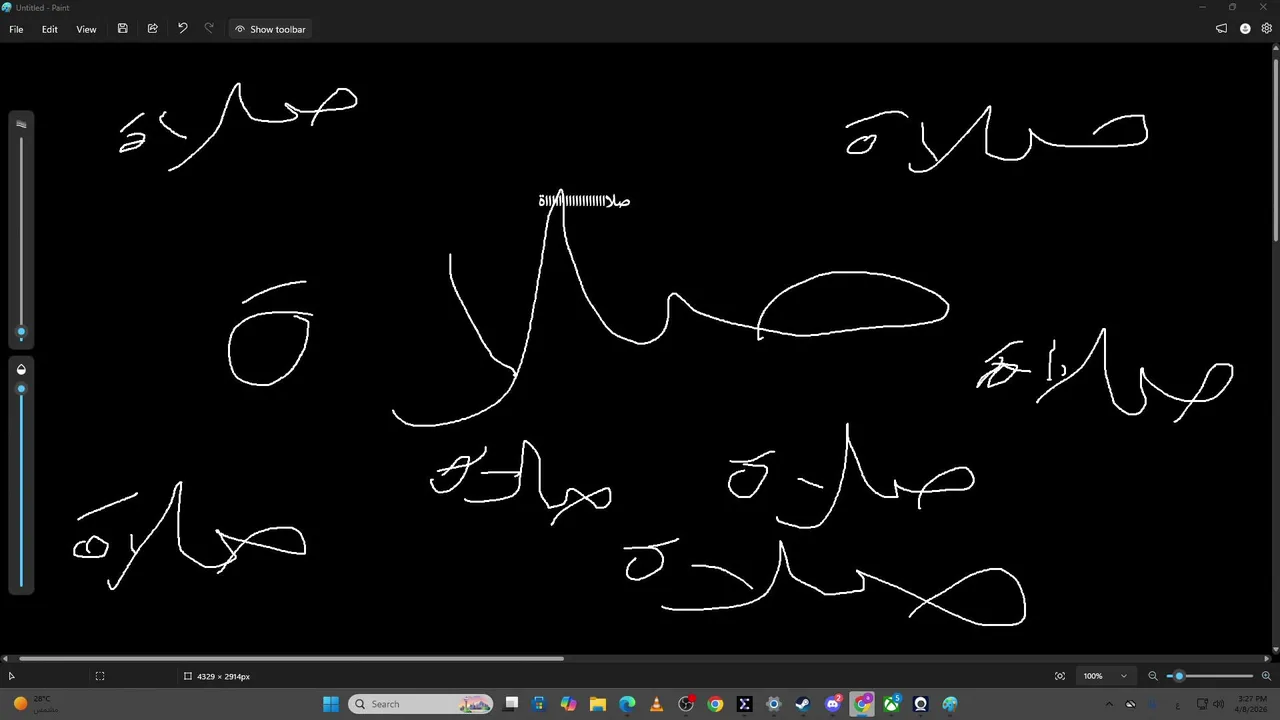
Task: Click the vertical canvas scrollbar
Action: [x=1276, y=149]
